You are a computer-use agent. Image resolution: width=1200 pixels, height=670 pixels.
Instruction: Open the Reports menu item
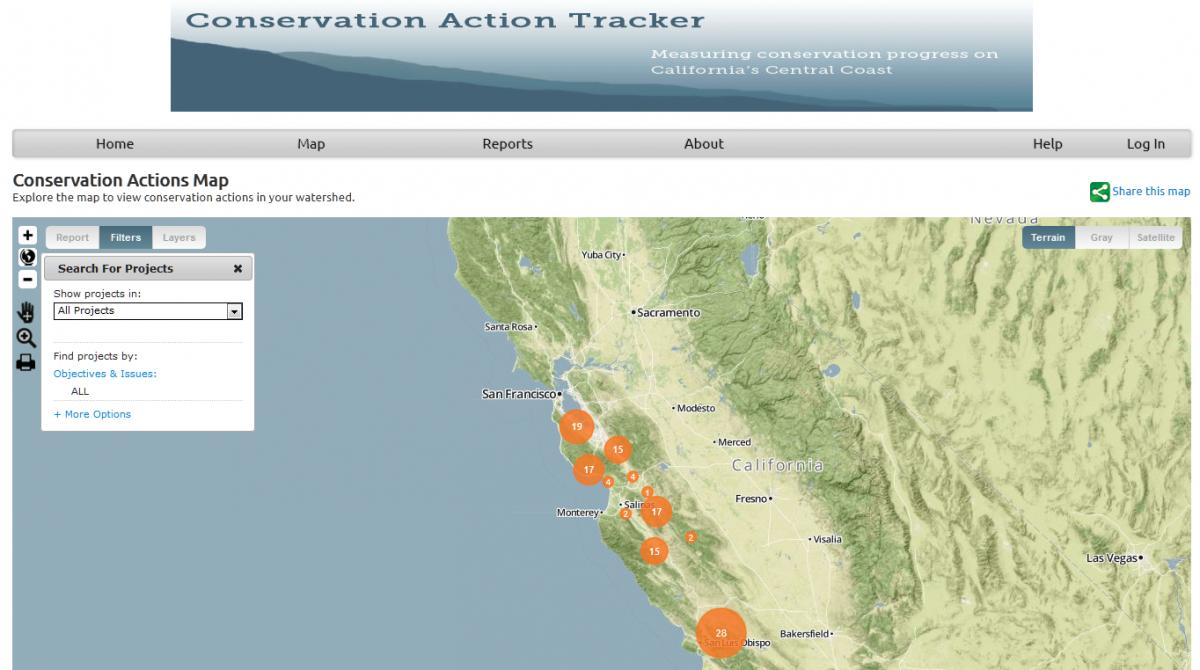(508, 144)
